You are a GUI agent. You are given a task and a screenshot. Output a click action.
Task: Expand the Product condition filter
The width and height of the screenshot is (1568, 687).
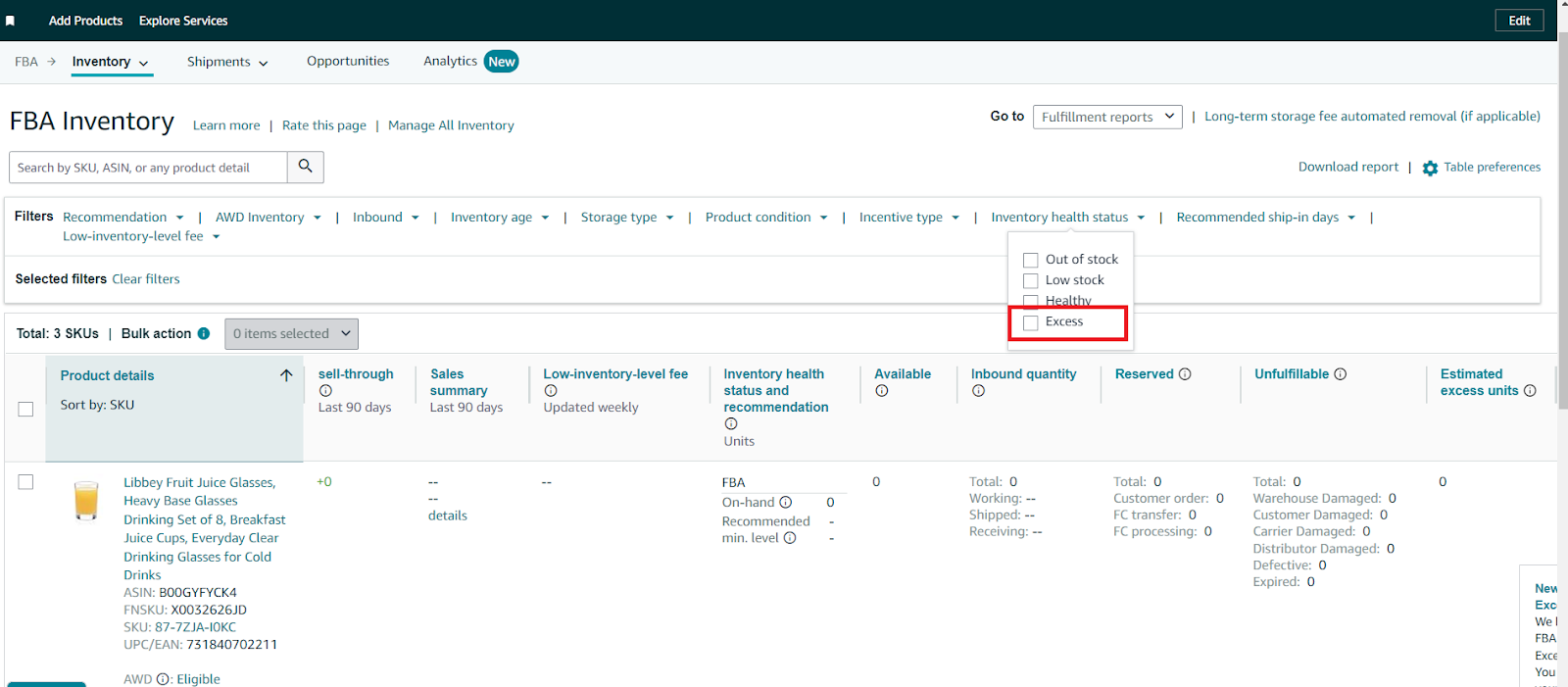click(766, 218)
